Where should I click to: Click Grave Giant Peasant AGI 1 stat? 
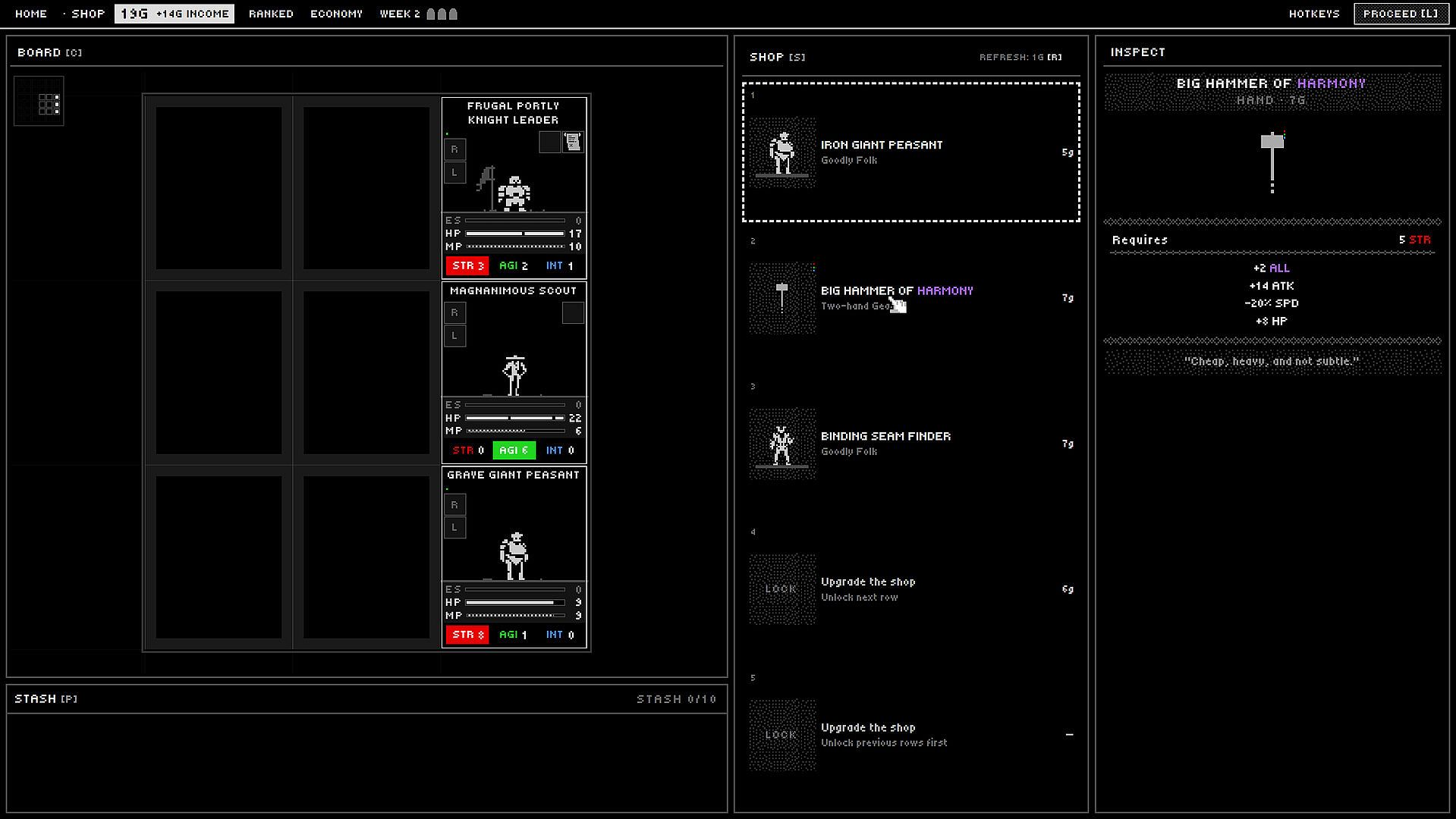point(514,635)
